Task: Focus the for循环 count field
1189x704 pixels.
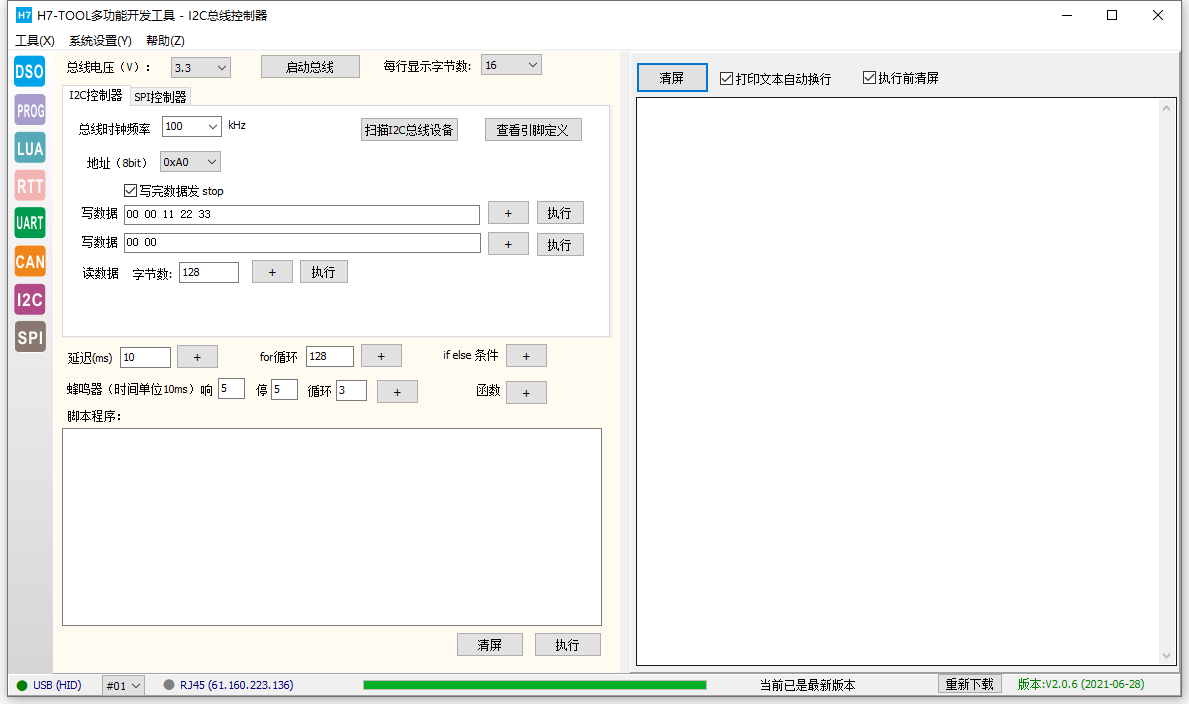Action: tap(330, 357)
